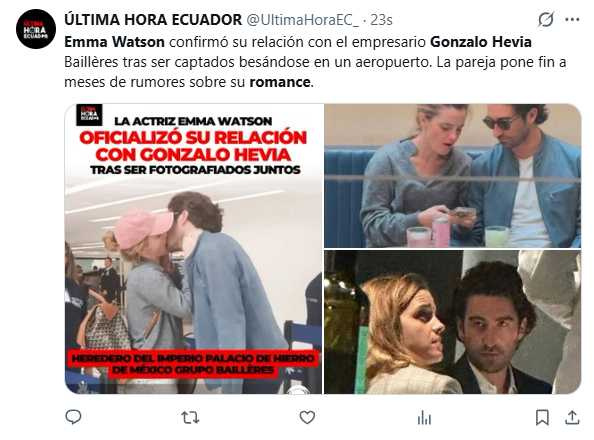Like the tweet with heart icon
Screen dimensions: 594x440
tap(307, 417)
